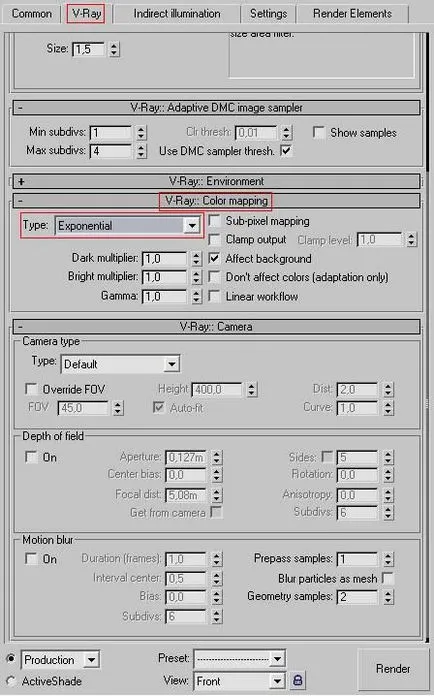
Task: Click the Gamma spinner arrows
Action: [x=196, y=297]
